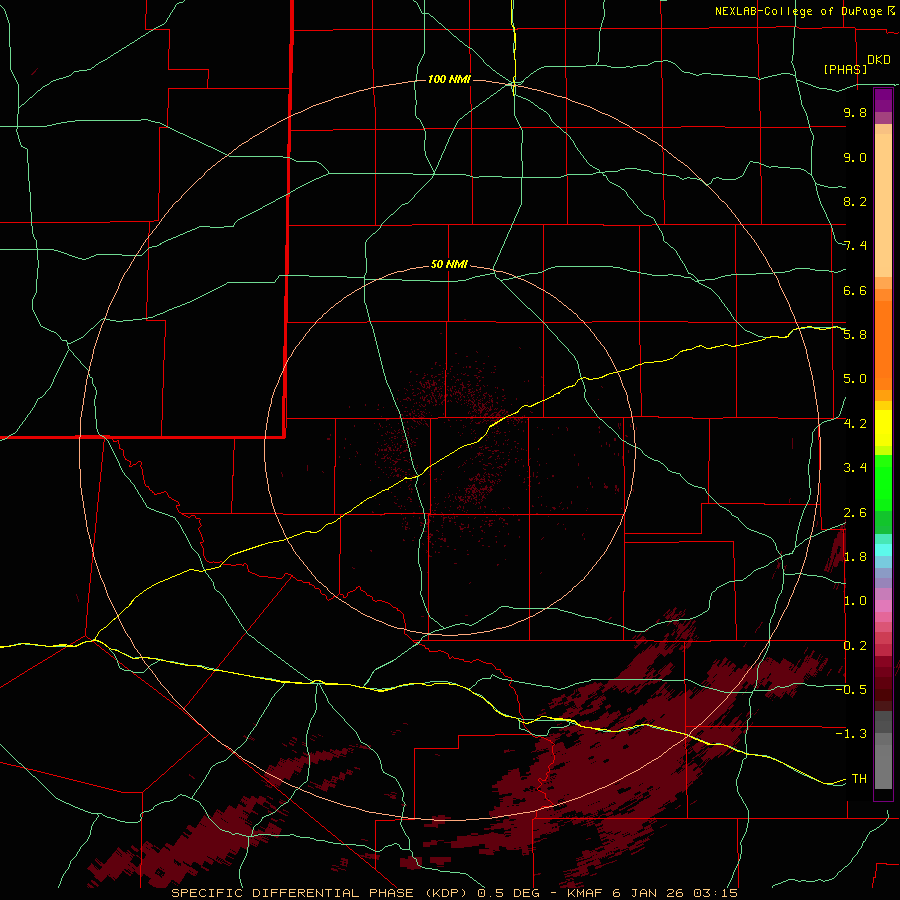Click the cyan segment of color bar
This screenshot has width=900, height=900.
pyautogui.click(x=883, y=550)
